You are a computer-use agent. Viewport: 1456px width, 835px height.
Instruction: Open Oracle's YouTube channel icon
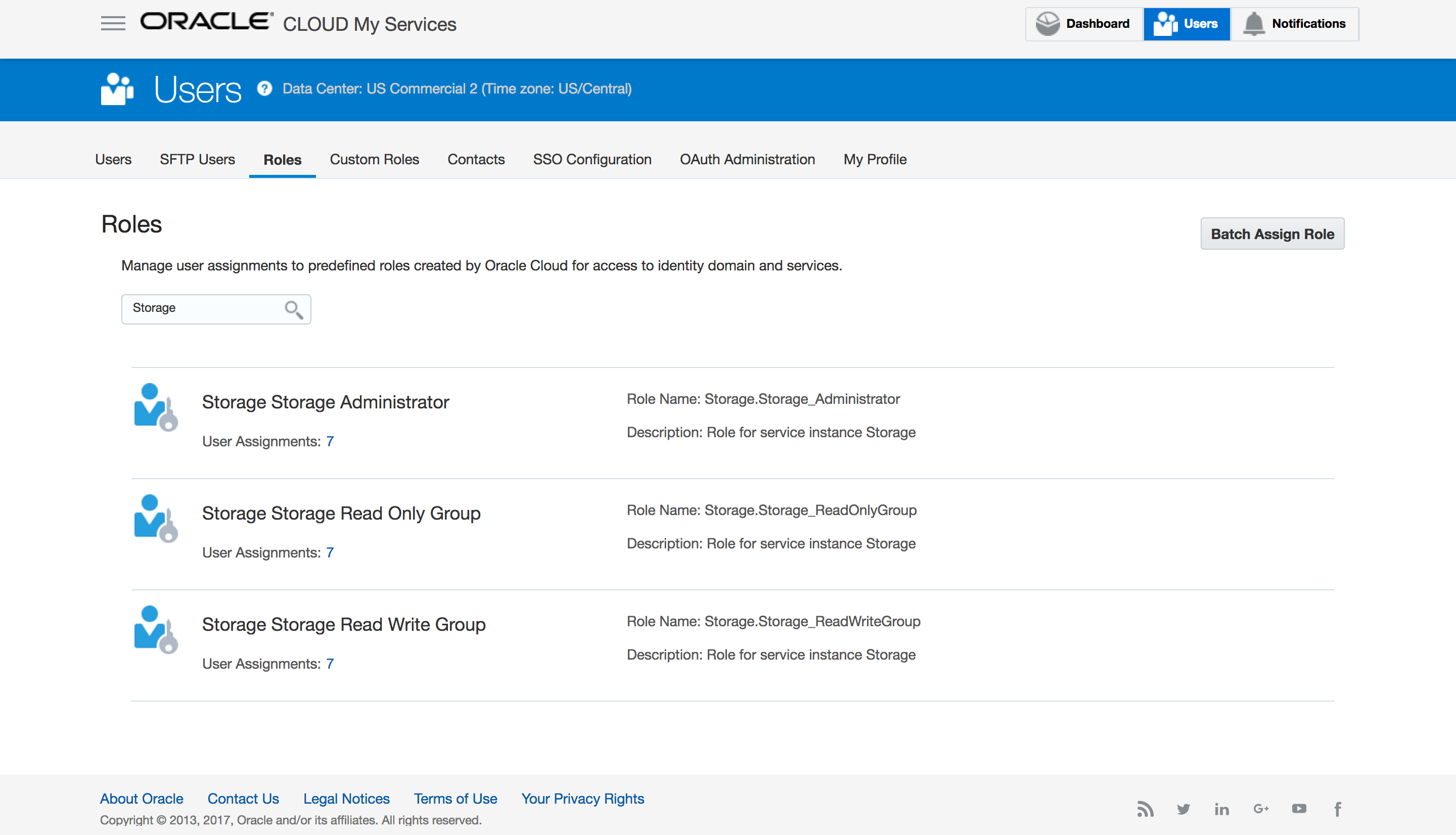point(1299,809)
